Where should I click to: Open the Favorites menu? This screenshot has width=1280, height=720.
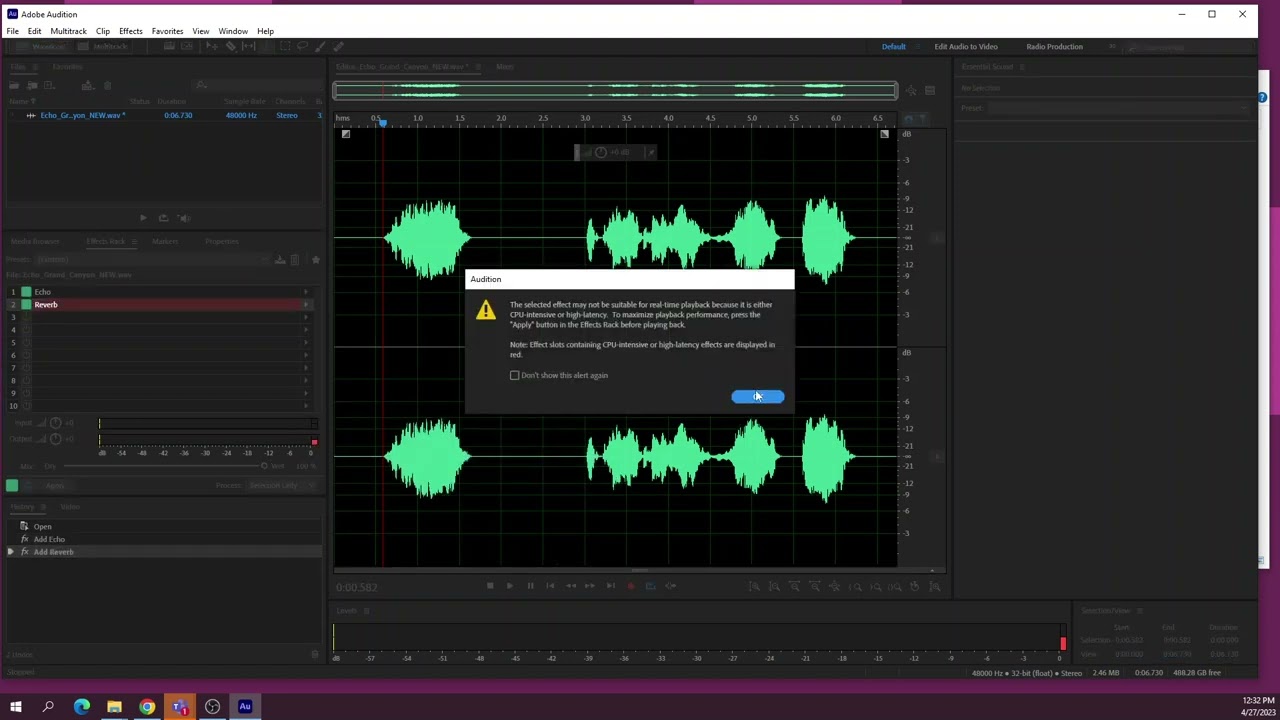[x=167, y=31]
